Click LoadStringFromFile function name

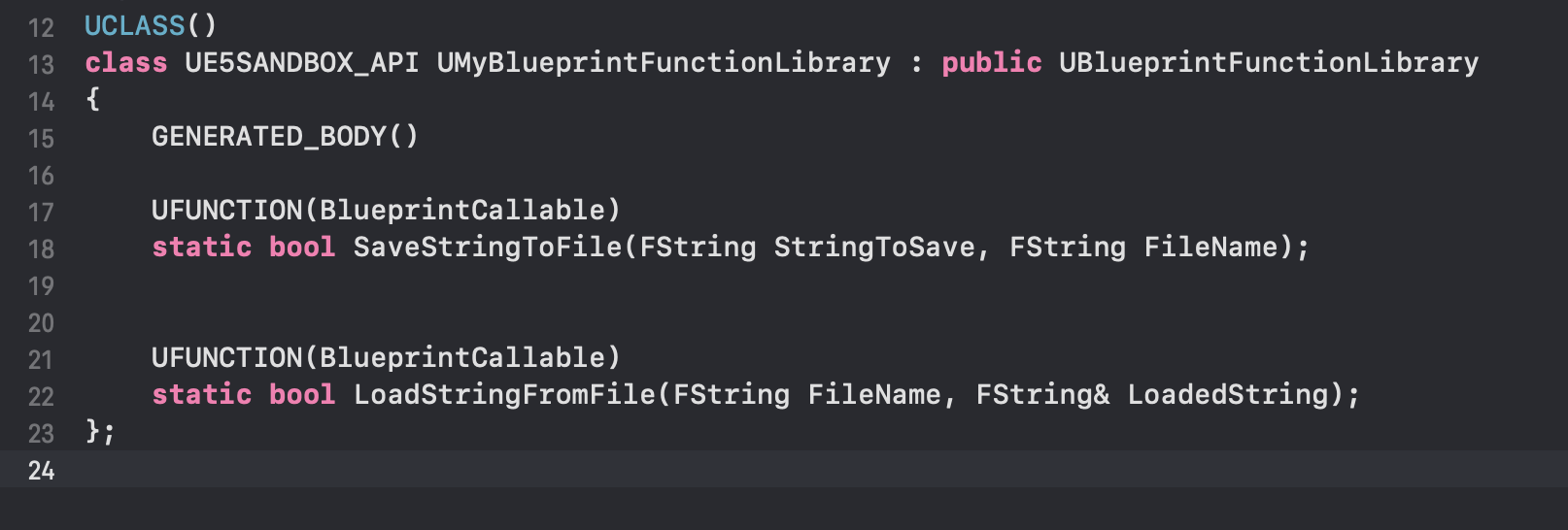[x=503, y=395]
